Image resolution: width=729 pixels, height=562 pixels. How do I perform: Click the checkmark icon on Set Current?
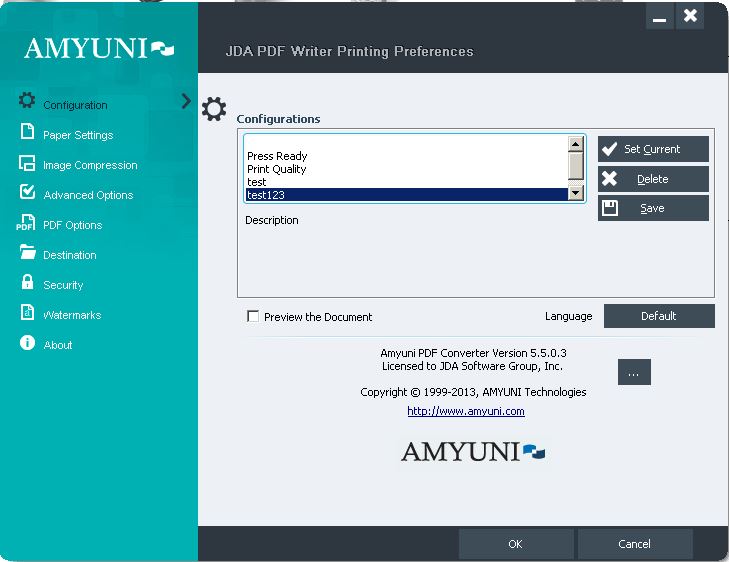coord(610,149)
